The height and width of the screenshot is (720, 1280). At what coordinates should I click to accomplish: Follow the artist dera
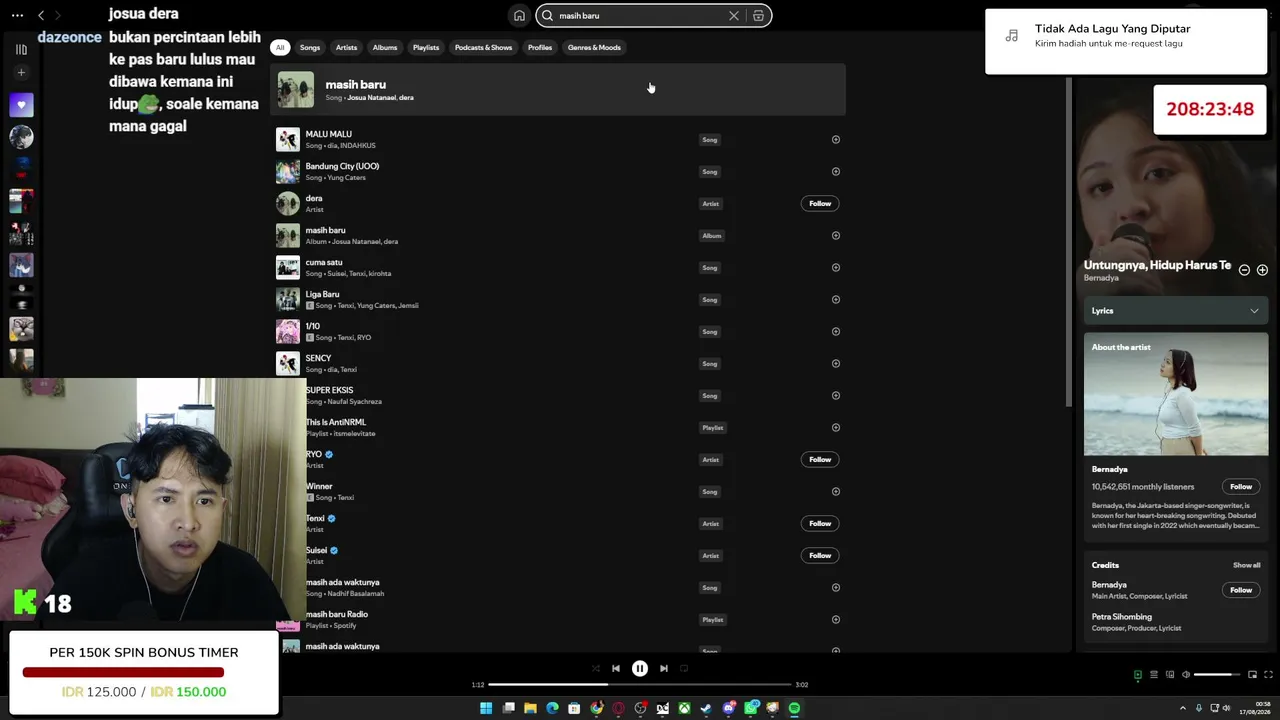tap(820, 204)
